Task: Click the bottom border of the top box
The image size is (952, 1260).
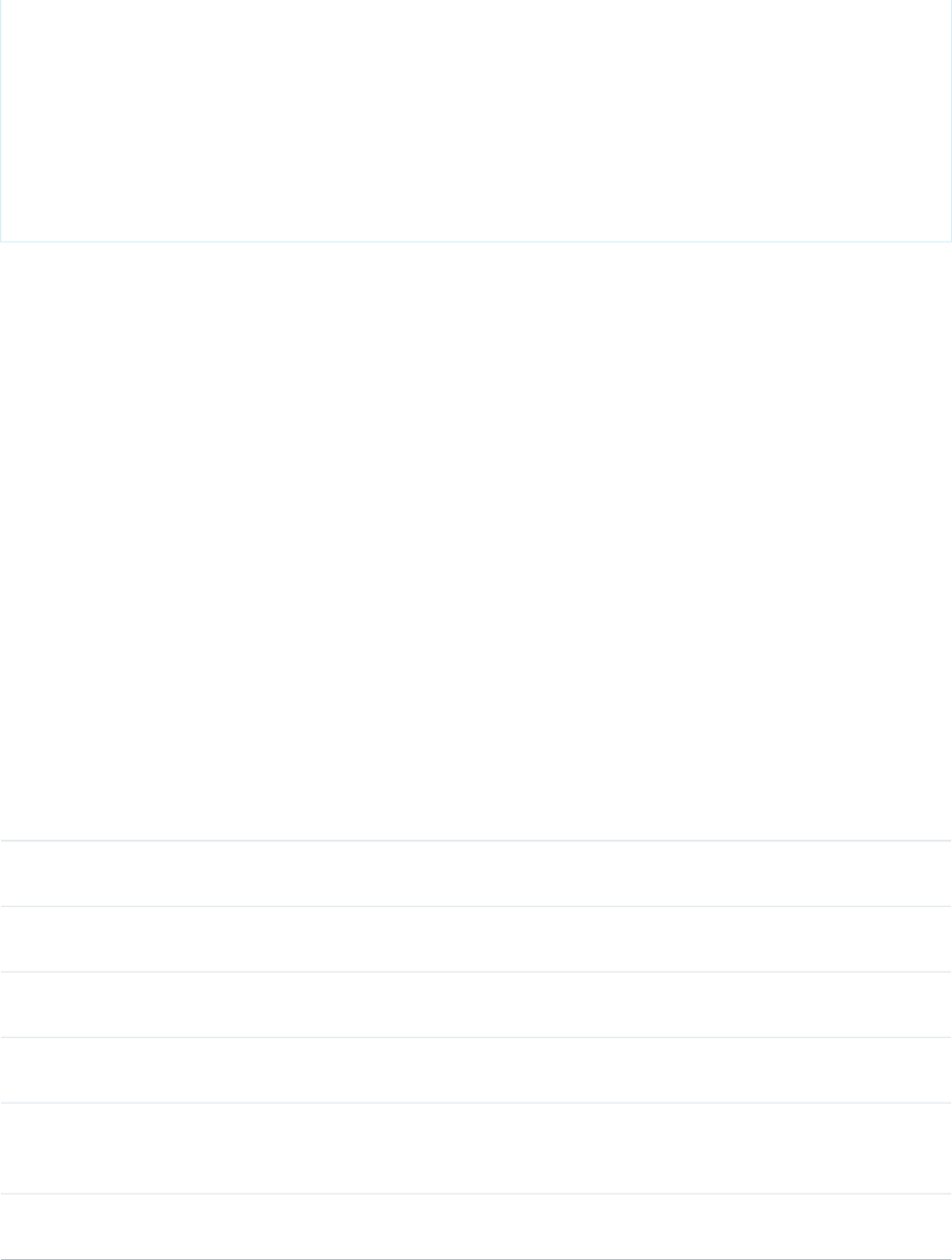Action: (x=476, y=241)
